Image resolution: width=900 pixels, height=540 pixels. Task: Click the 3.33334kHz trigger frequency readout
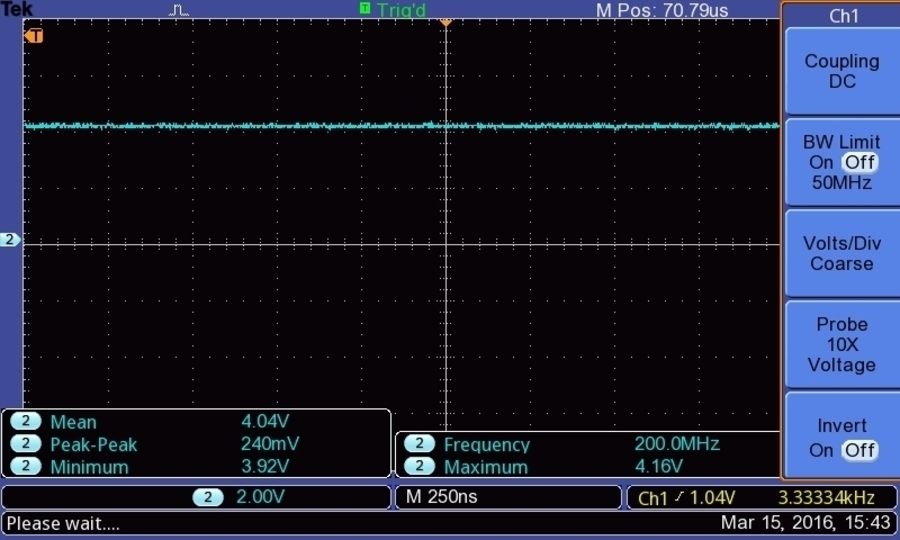point(826,498)
